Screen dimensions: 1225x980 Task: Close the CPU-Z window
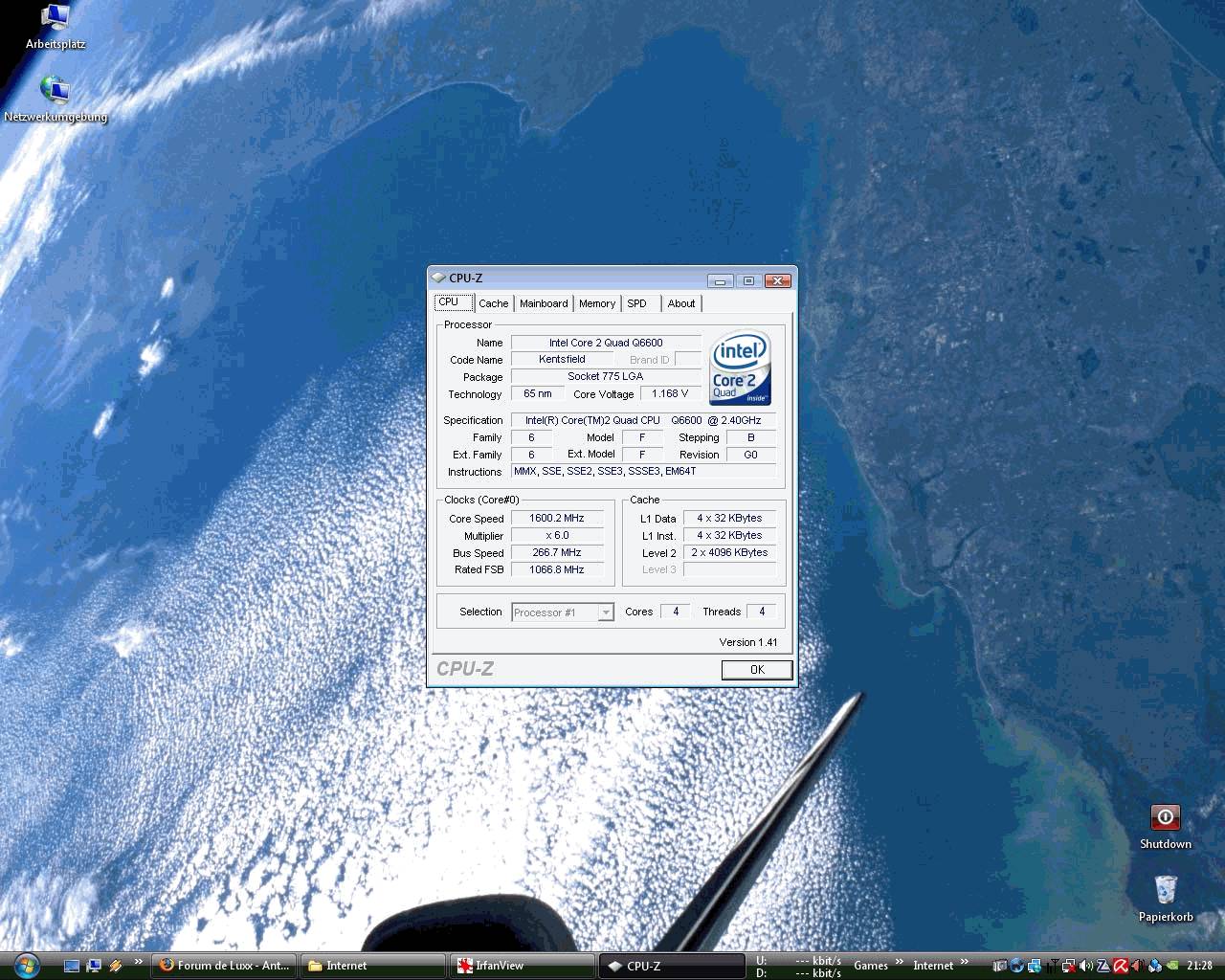click(778, 280)
